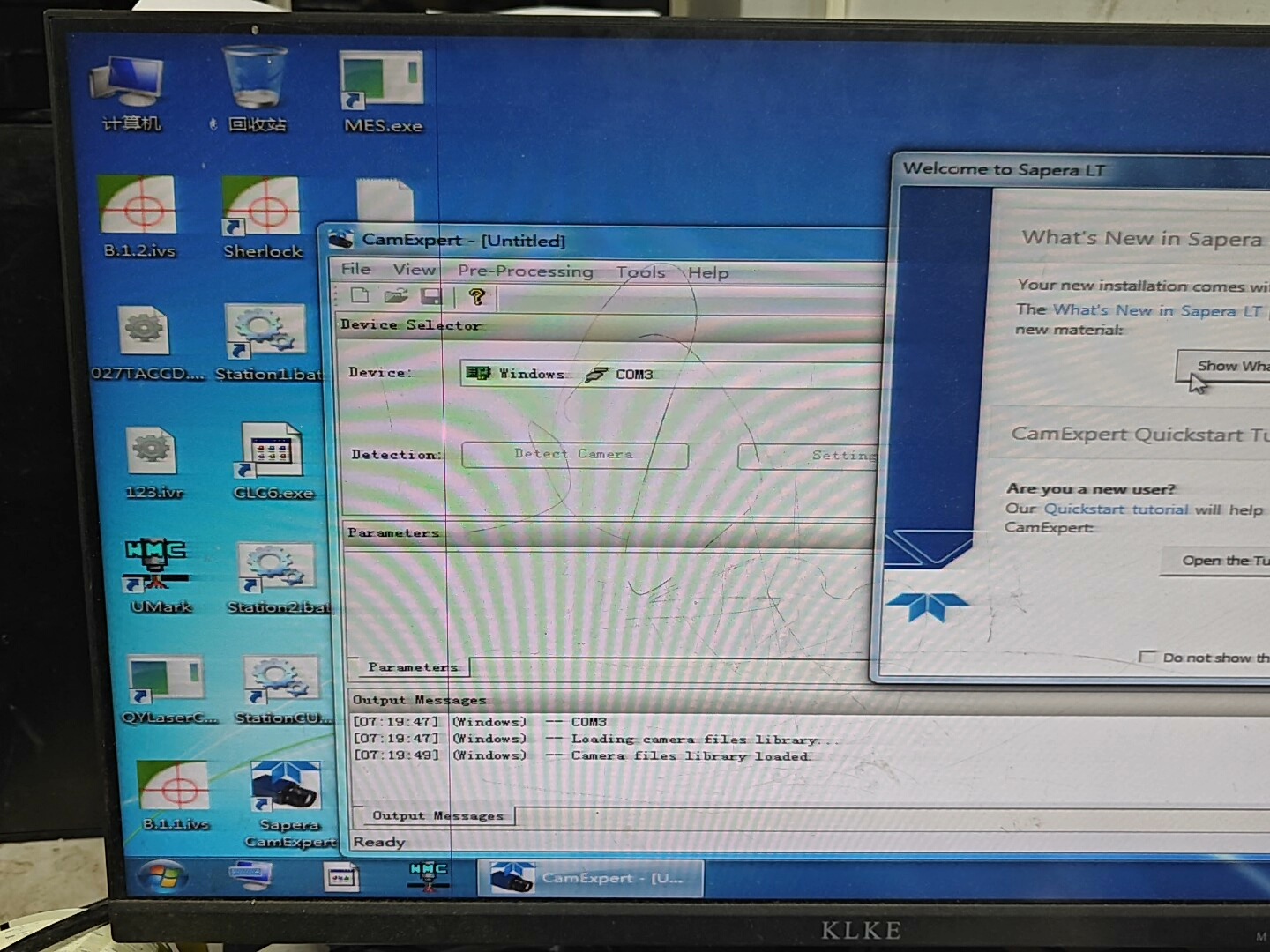This screenshot has width=1270, height=952.
Task: Select the GLC6.exe desktop icon
Action: click(x=272, y=454)
